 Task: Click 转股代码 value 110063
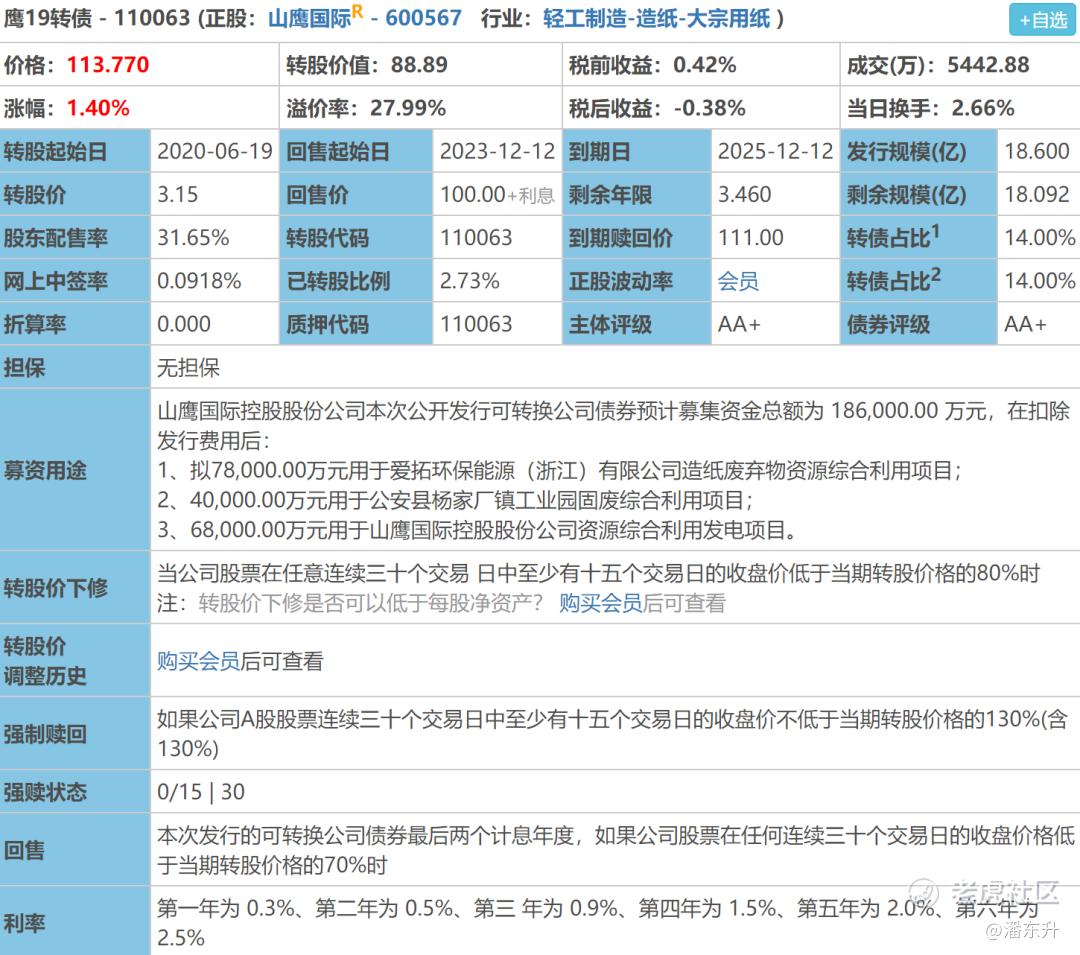pyautogui.click(x=476, y=238)
